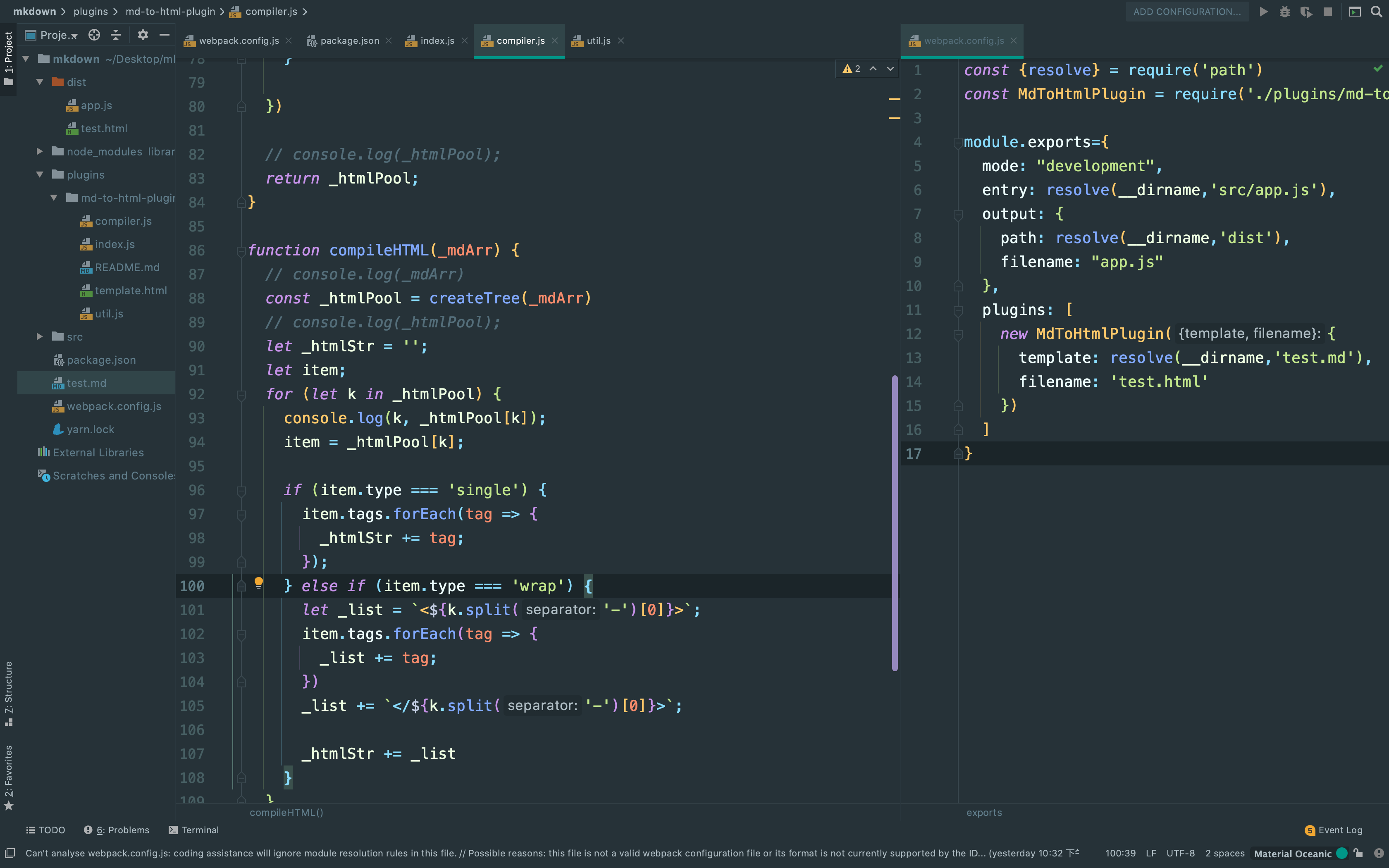Switch to the package.json tab
Image resolution: width=1389 pixels, height=868 pixels.
[349, 41]
